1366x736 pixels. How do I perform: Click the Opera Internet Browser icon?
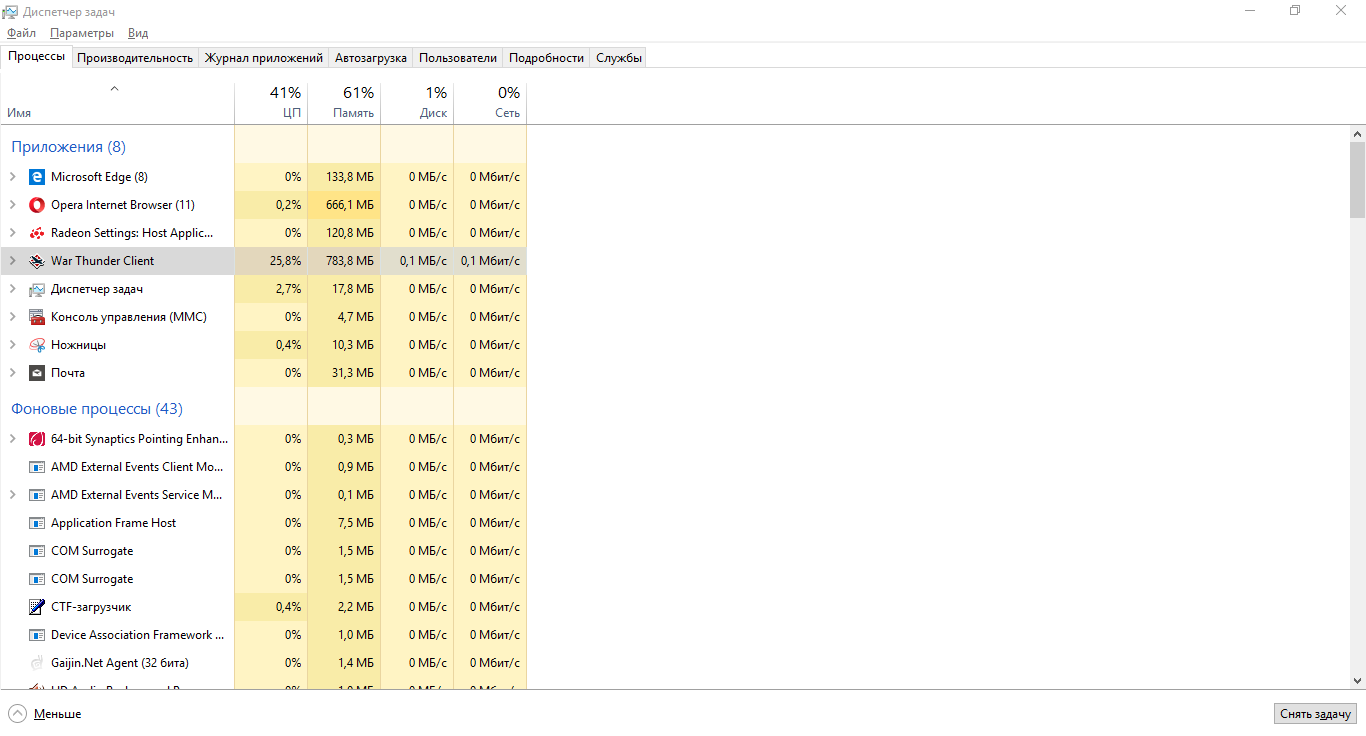pos(37,205)
